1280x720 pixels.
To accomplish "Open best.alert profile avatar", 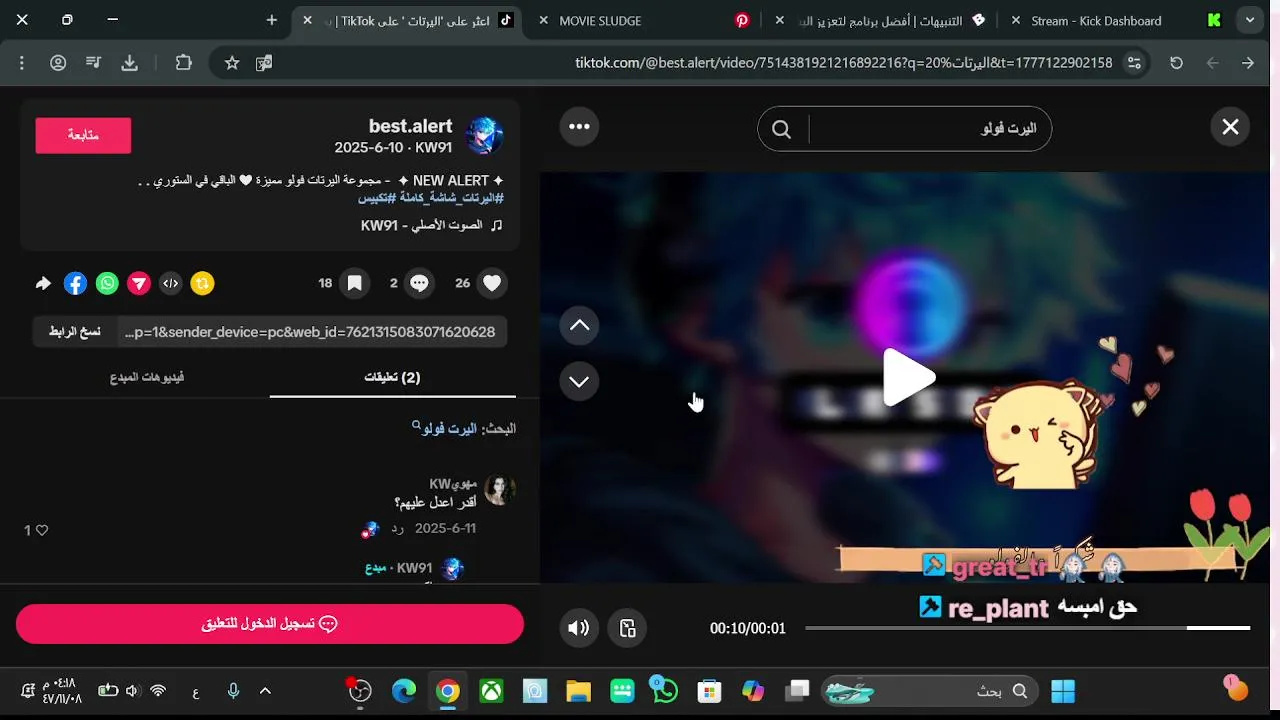I will (485, 135).
